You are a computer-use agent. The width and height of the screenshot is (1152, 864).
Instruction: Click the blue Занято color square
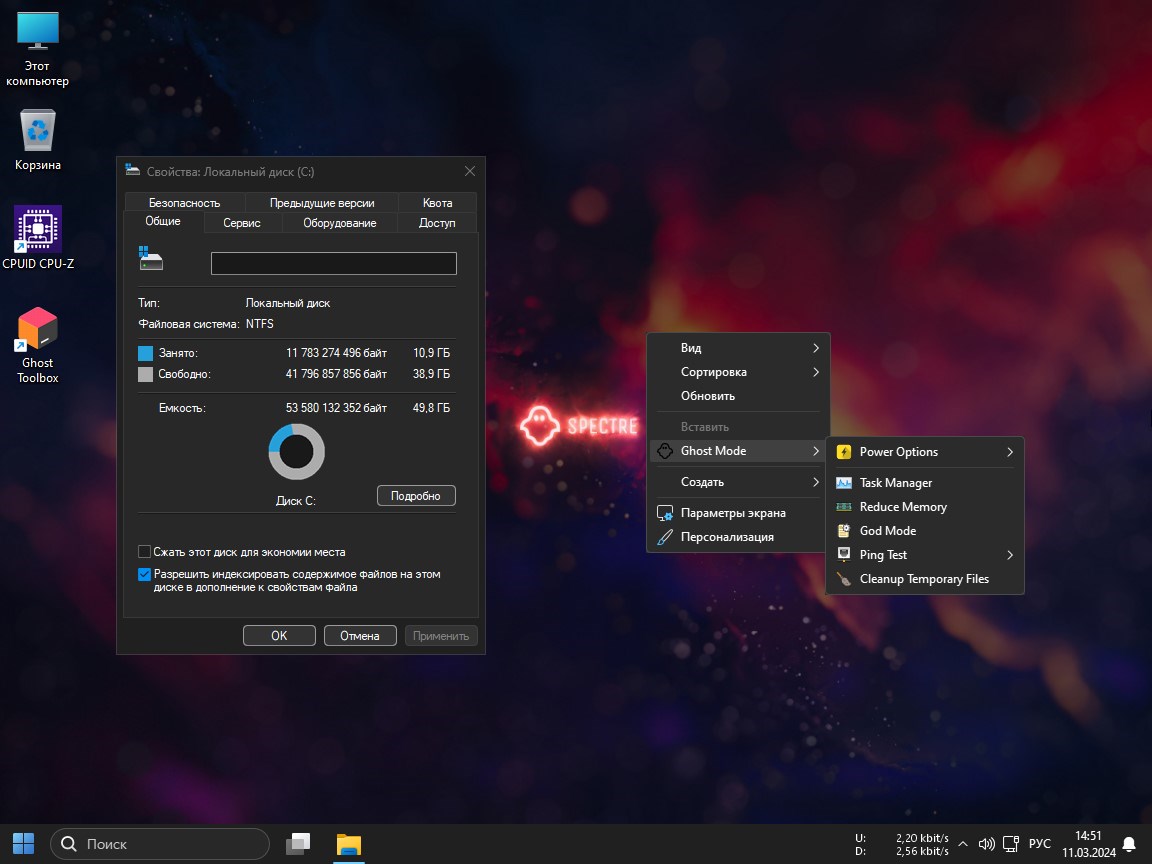(145, 353)
